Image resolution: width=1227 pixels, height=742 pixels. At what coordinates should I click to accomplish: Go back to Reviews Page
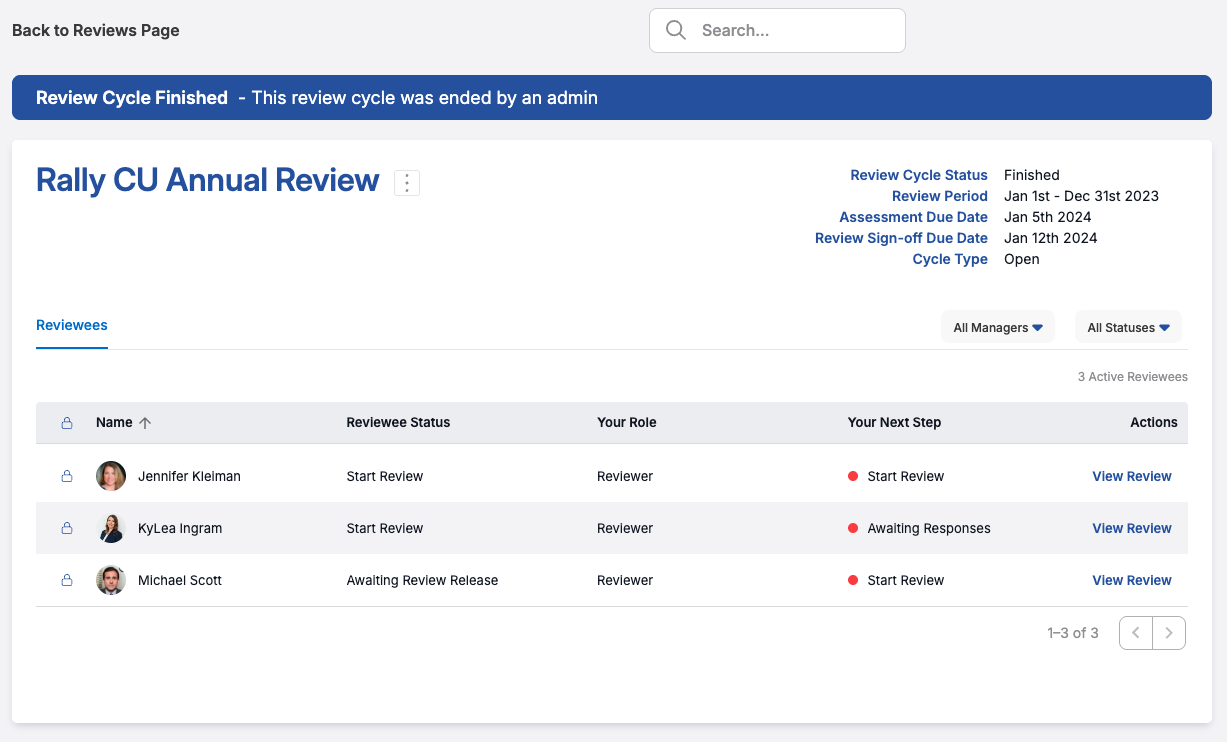pos(96,30)
